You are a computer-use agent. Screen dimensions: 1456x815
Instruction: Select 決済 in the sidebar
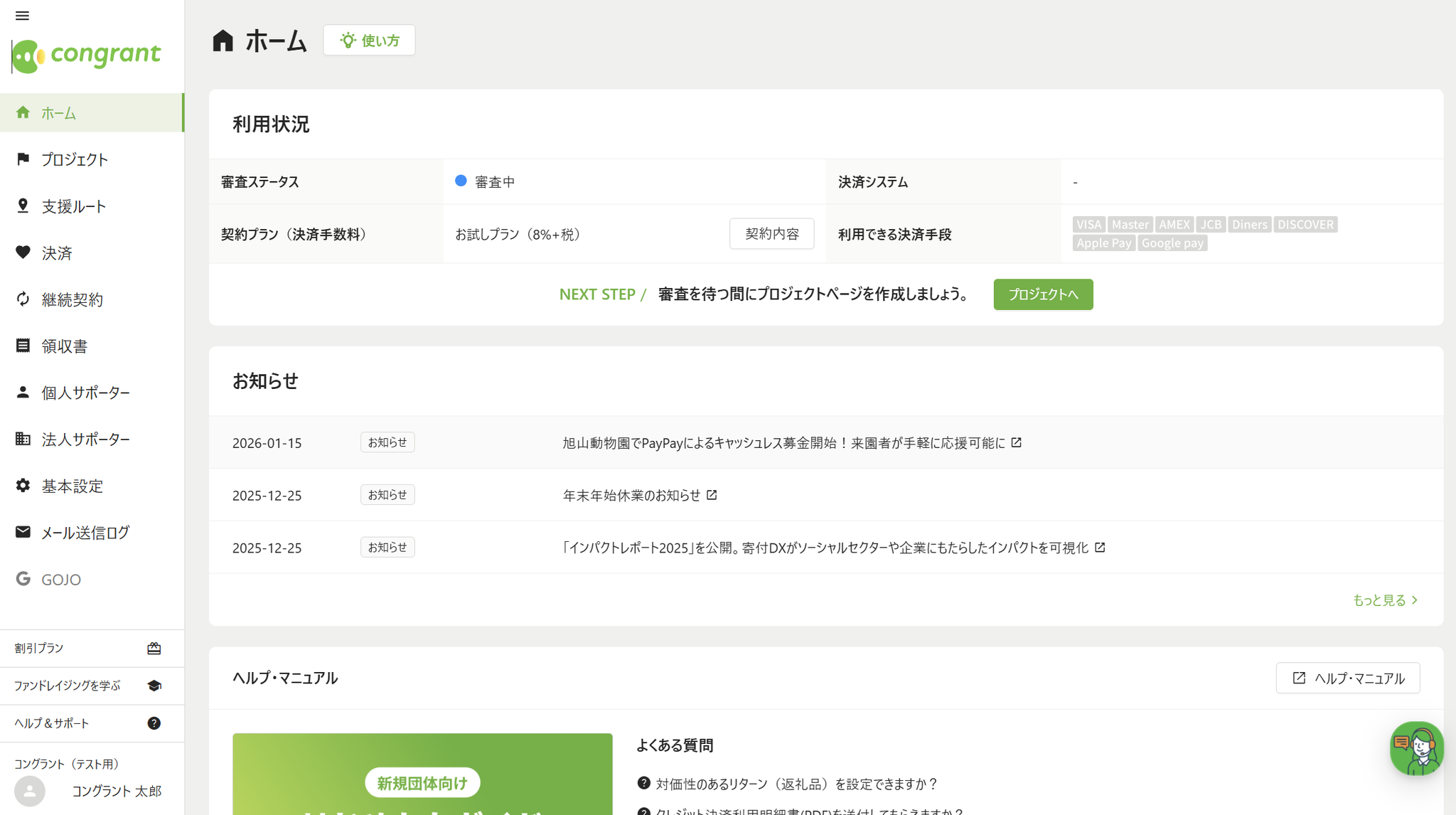tap(56, 253)
